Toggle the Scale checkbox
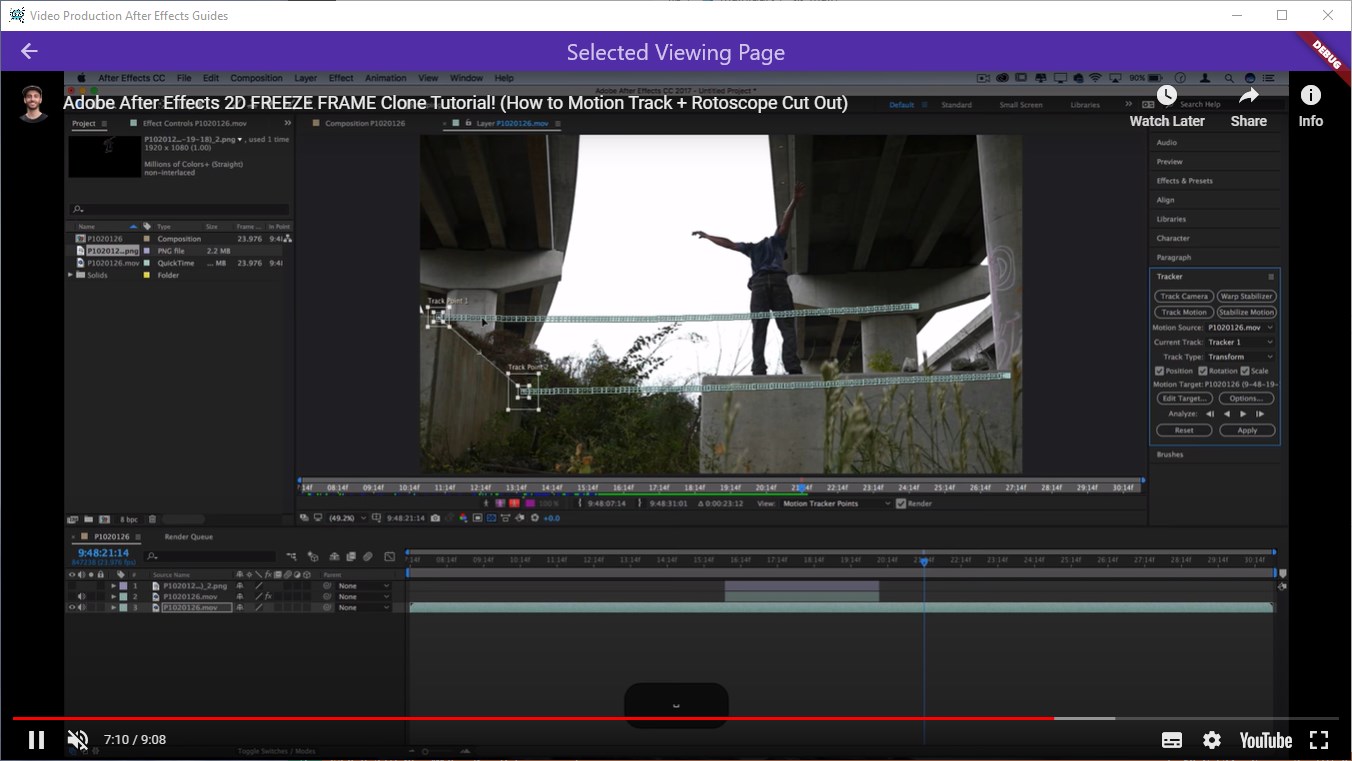Image resolution: width=1352 pixels, height=761 pixels. coord(1245,371)
